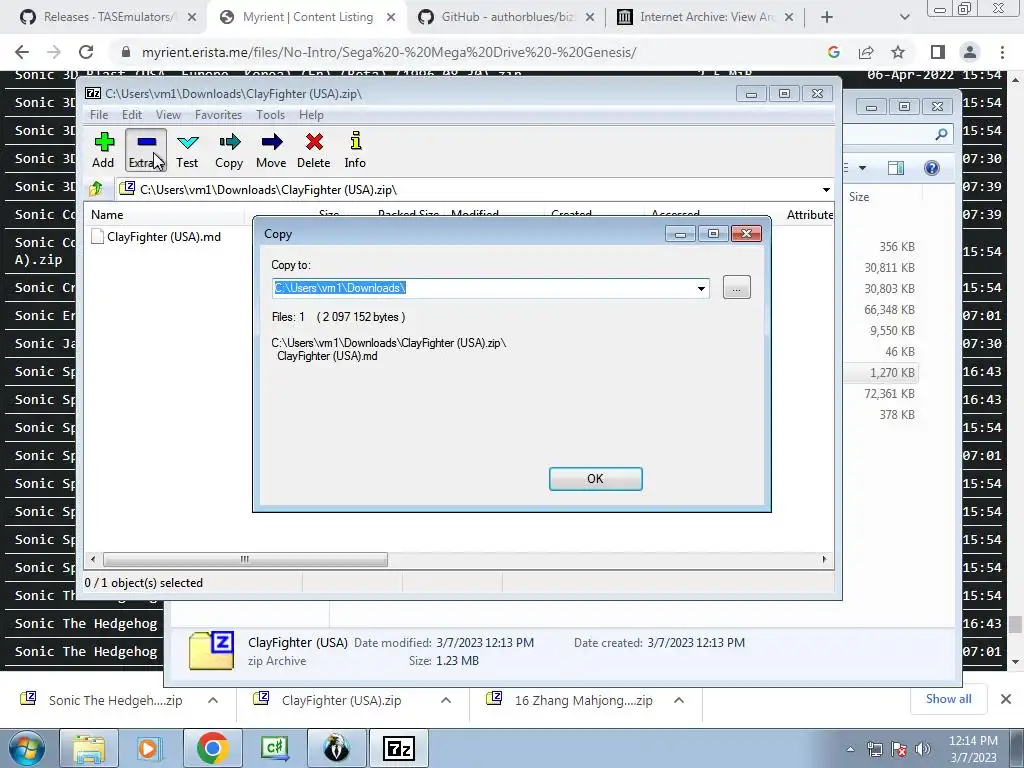Open File Explorer from taskbar
Viewport: 1024px width, 768px height.
(89, 748)
